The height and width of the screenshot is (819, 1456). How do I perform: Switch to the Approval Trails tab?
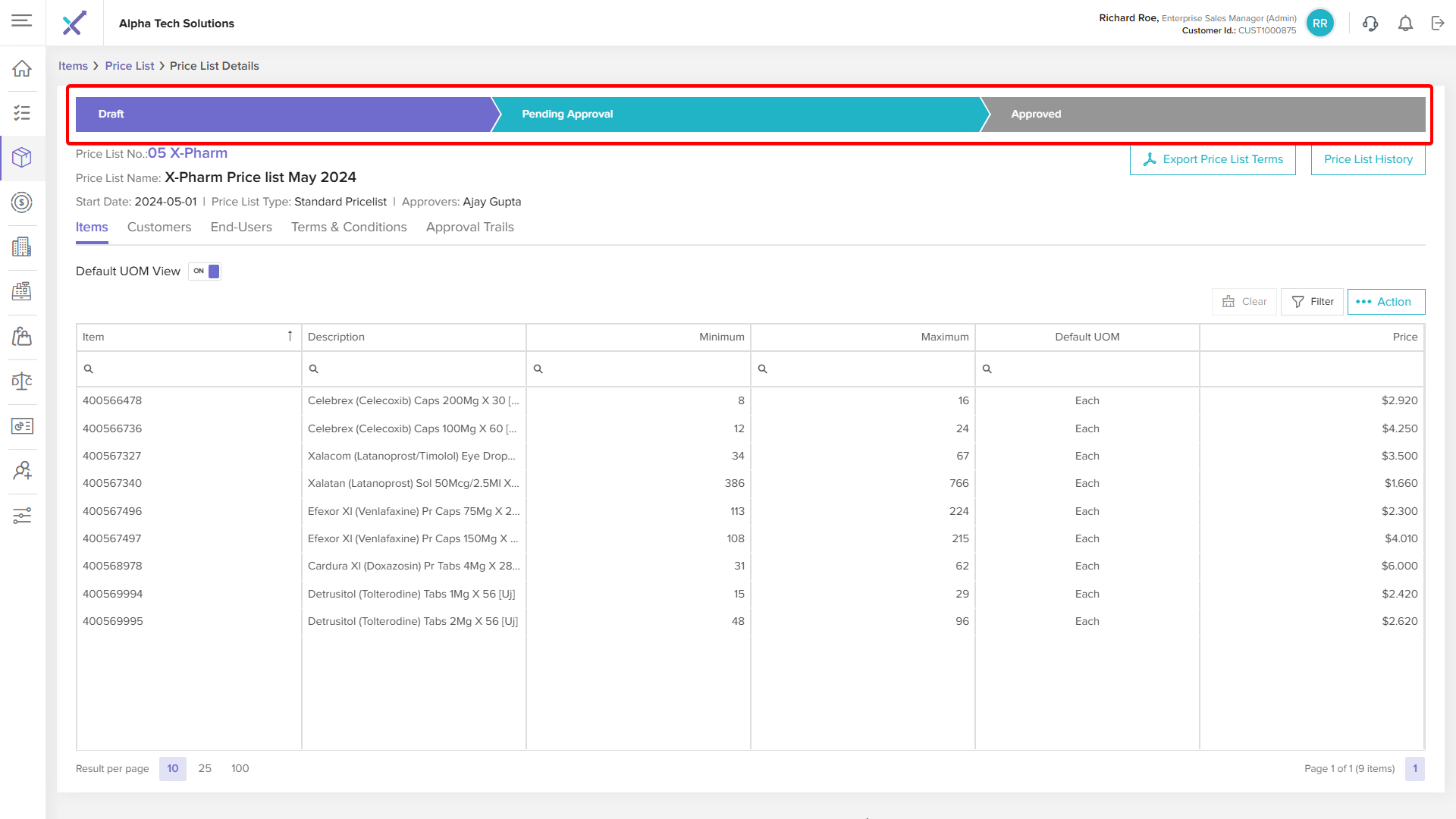click(x=469, y=227)
